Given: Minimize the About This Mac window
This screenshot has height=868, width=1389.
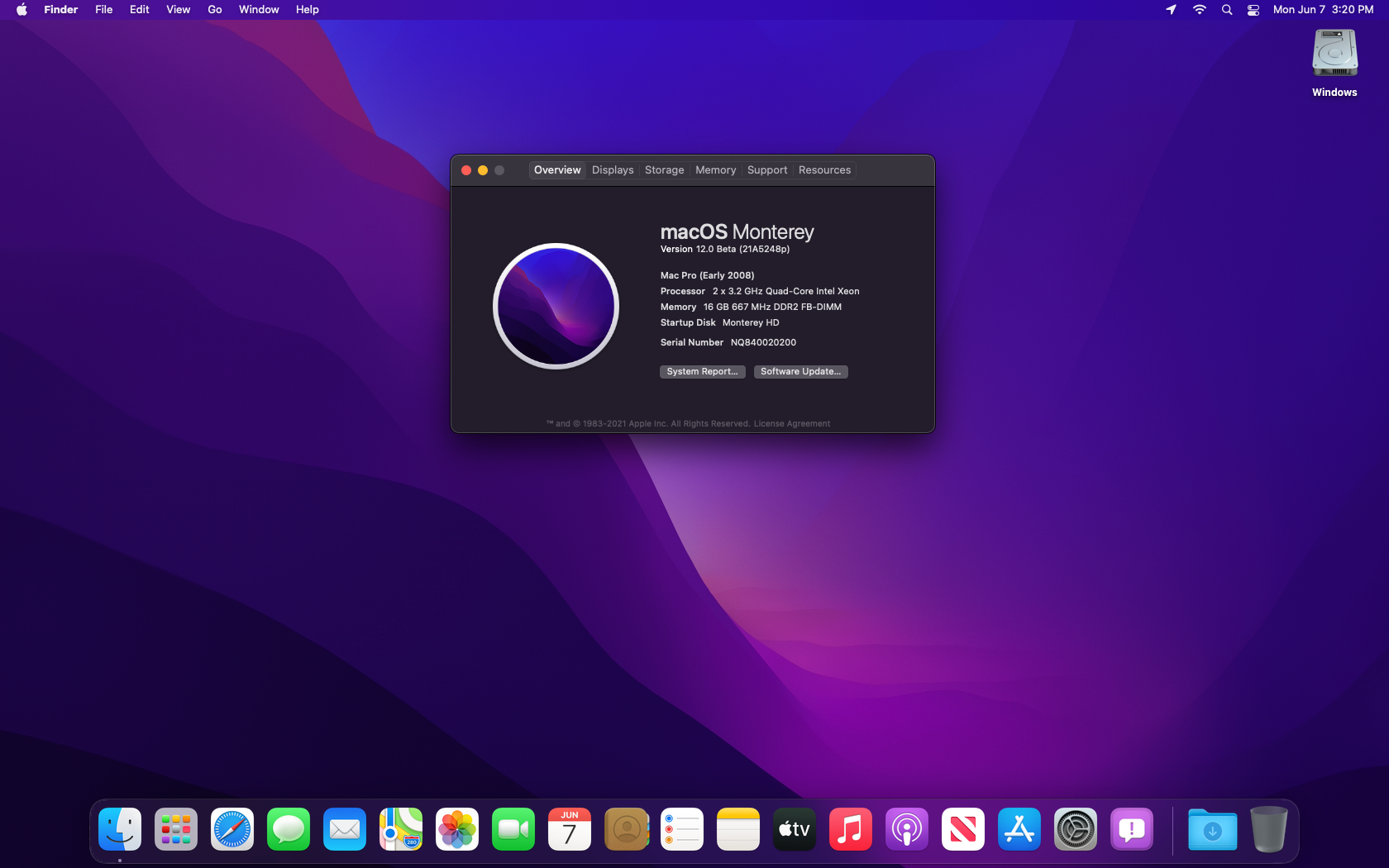Looking at the screenshot, I should (x=483, y=170).
